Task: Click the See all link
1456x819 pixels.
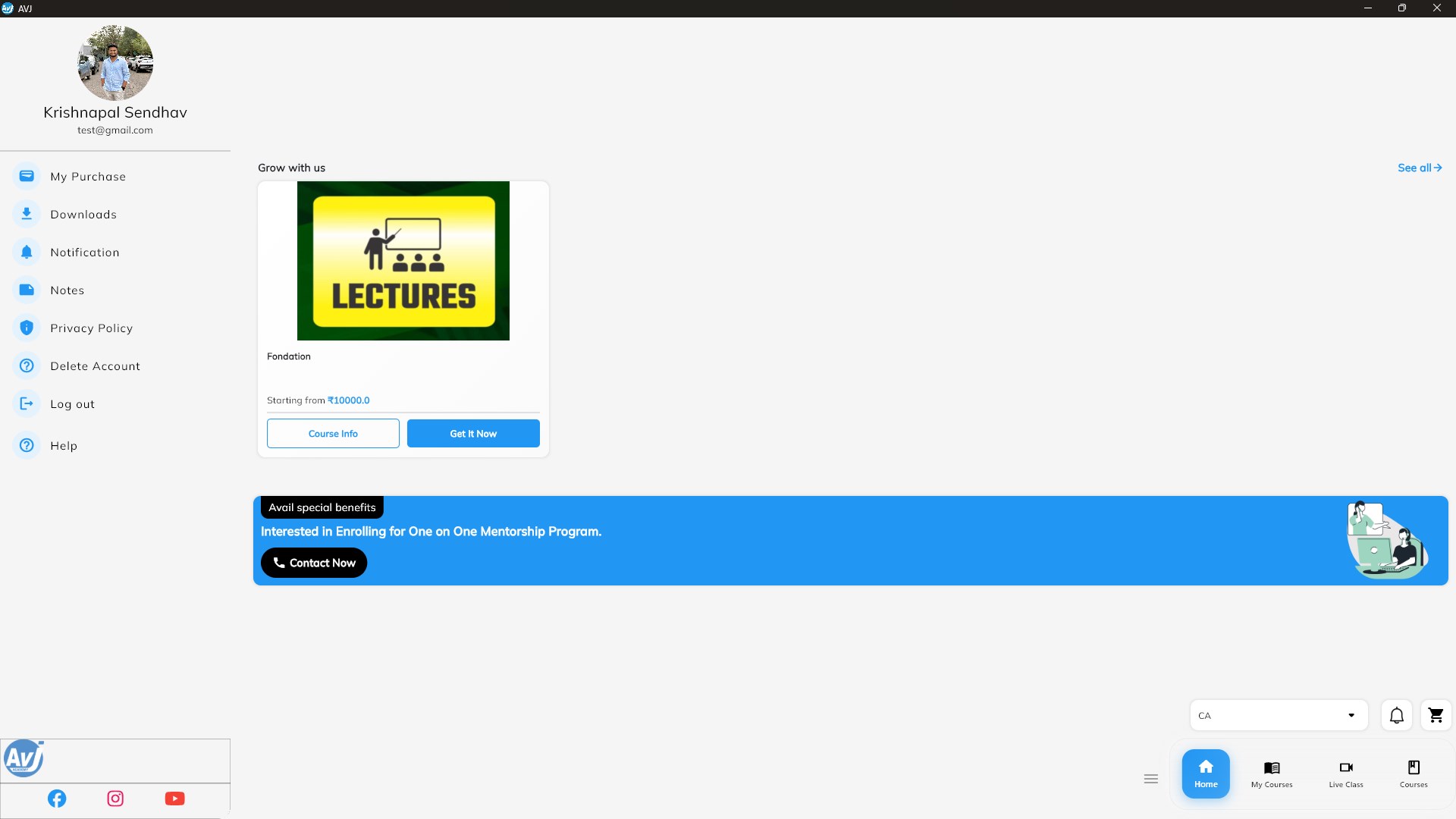Action: tap(1420, 168)
